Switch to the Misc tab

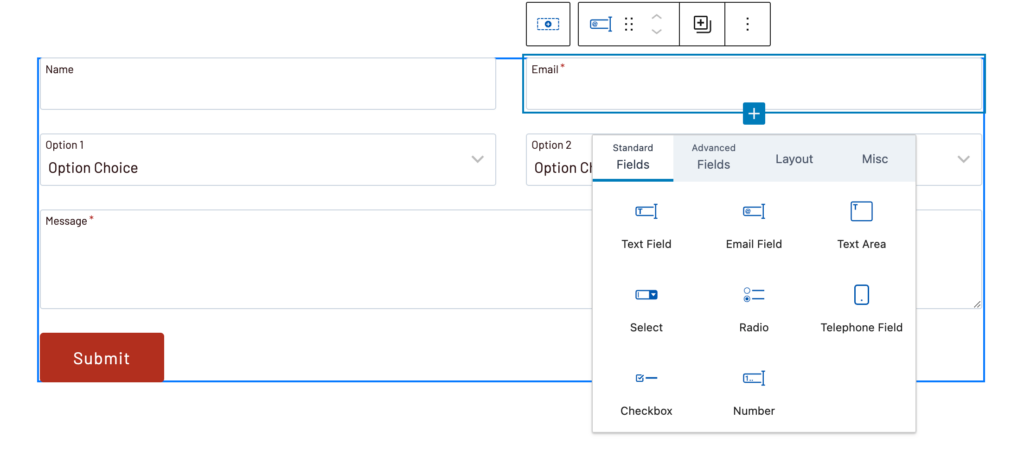click(x=875, y=159)
